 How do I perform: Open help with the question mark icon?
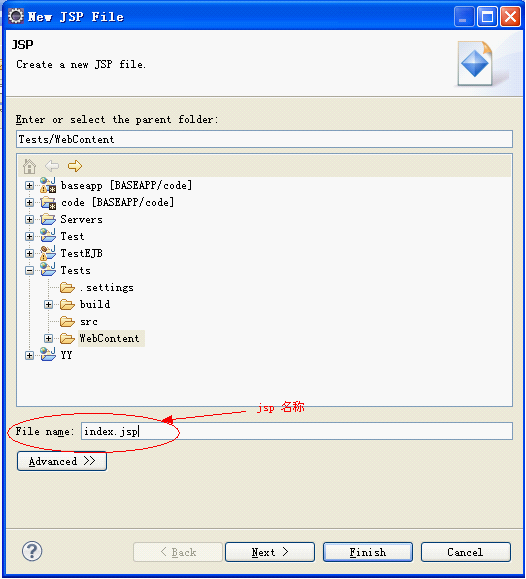(32, 551)
